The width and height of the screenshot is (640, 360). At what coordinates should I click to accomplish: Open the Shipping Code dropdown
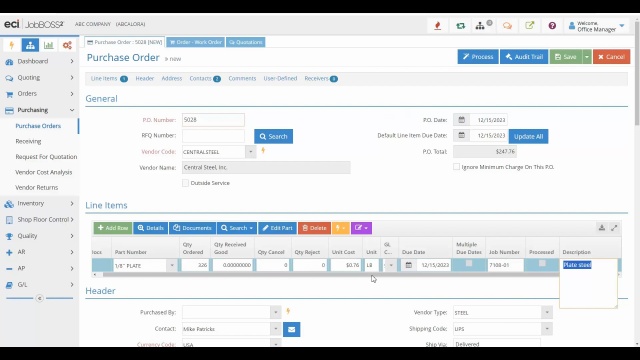(x=547, y=329)
